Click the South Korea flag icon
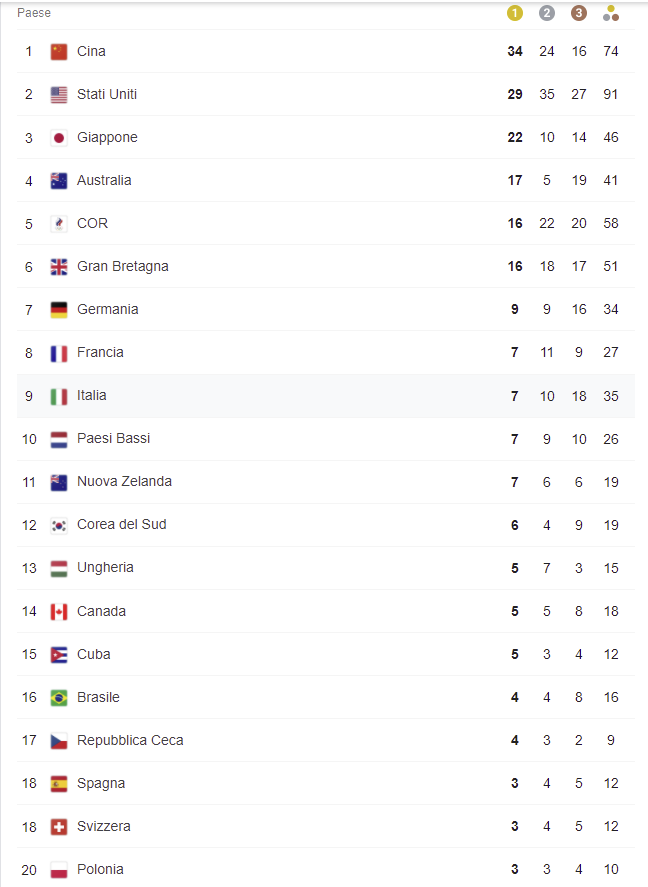This screenshot has width=648, height=887. [59, 526]
